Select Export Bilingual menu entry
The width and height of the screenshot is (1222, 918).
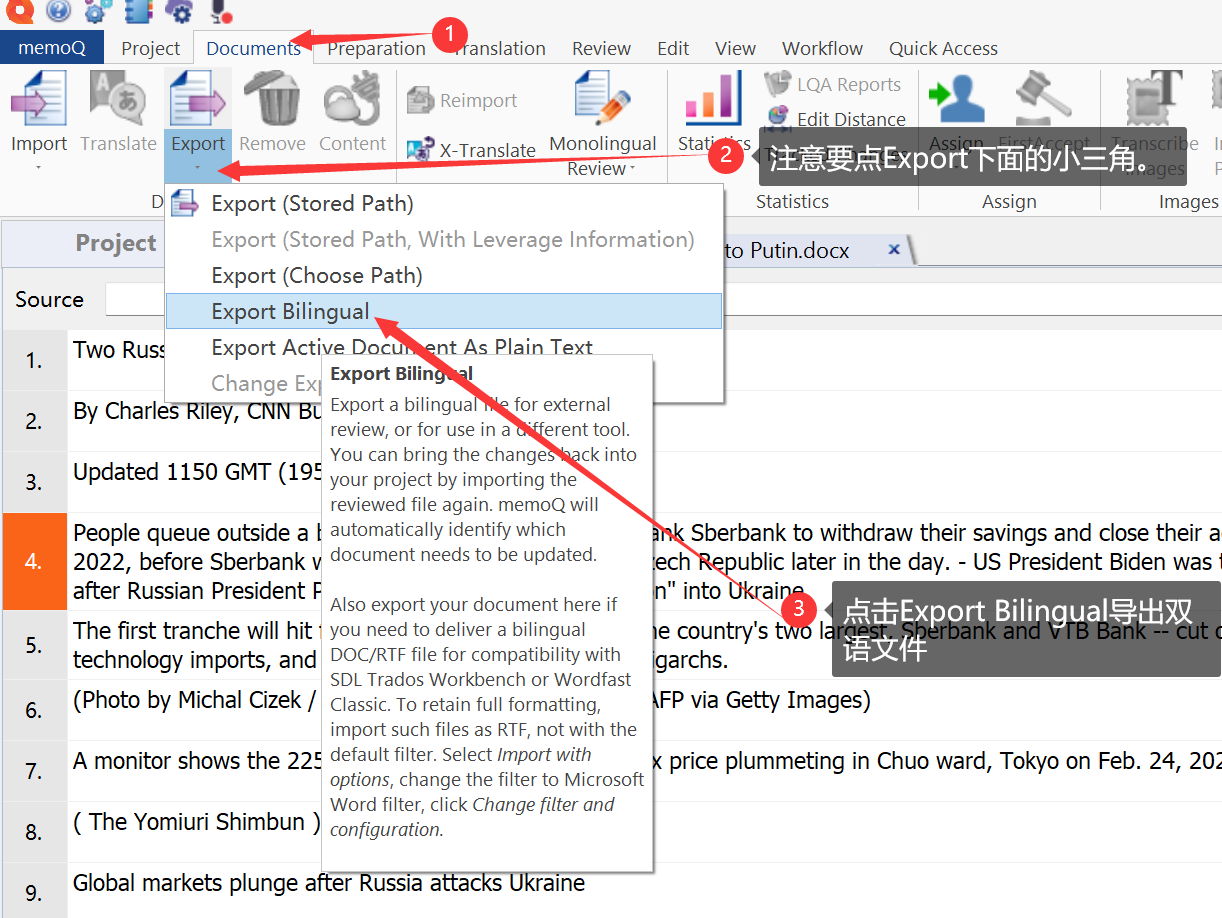(x=290, y=311)
